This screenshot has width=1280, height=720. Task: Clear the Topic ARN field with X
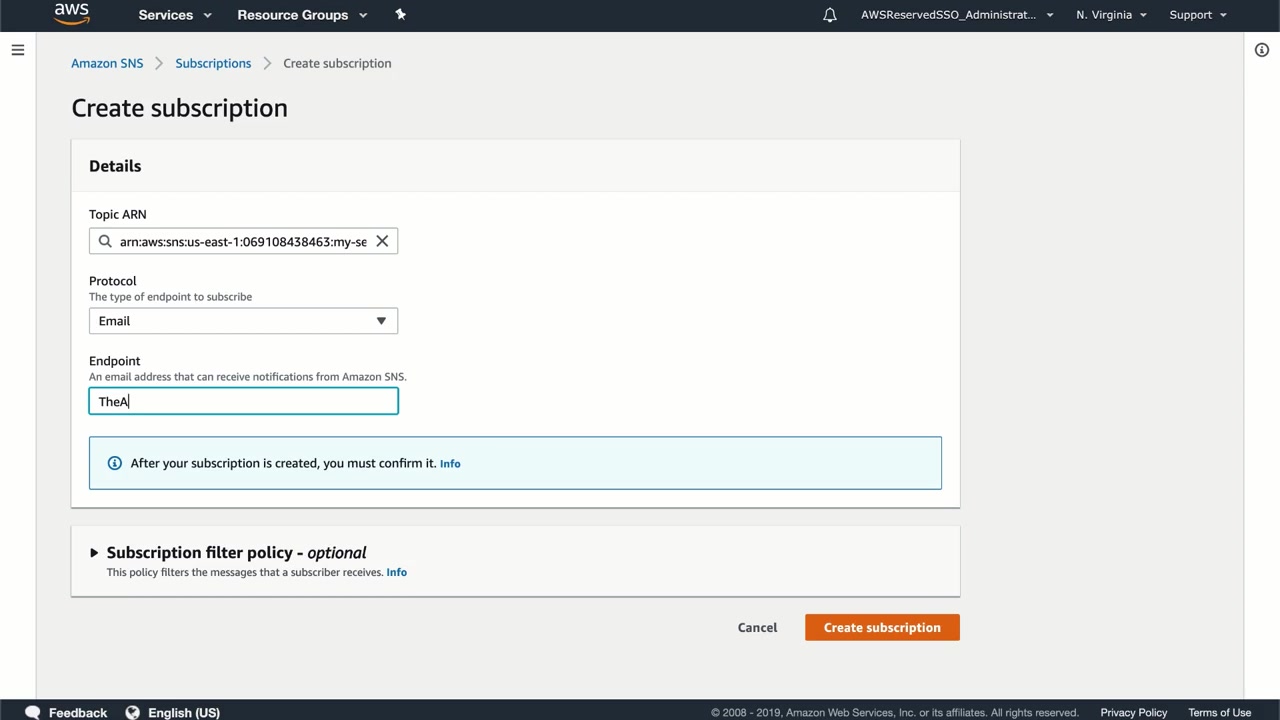[382, 241]
